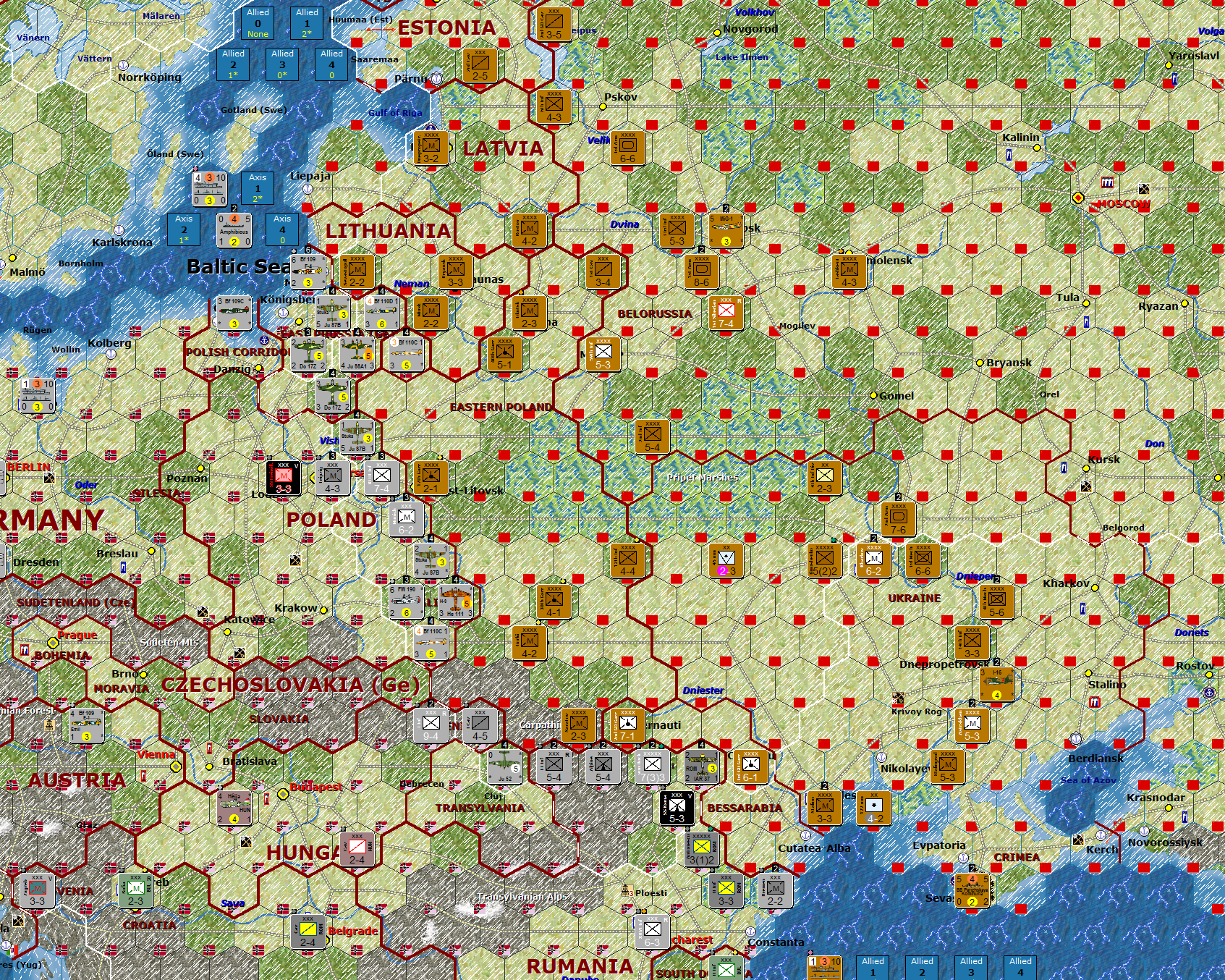1225x980 pixels.
Task: Click the Gomel city label
Action: point(897,396)
